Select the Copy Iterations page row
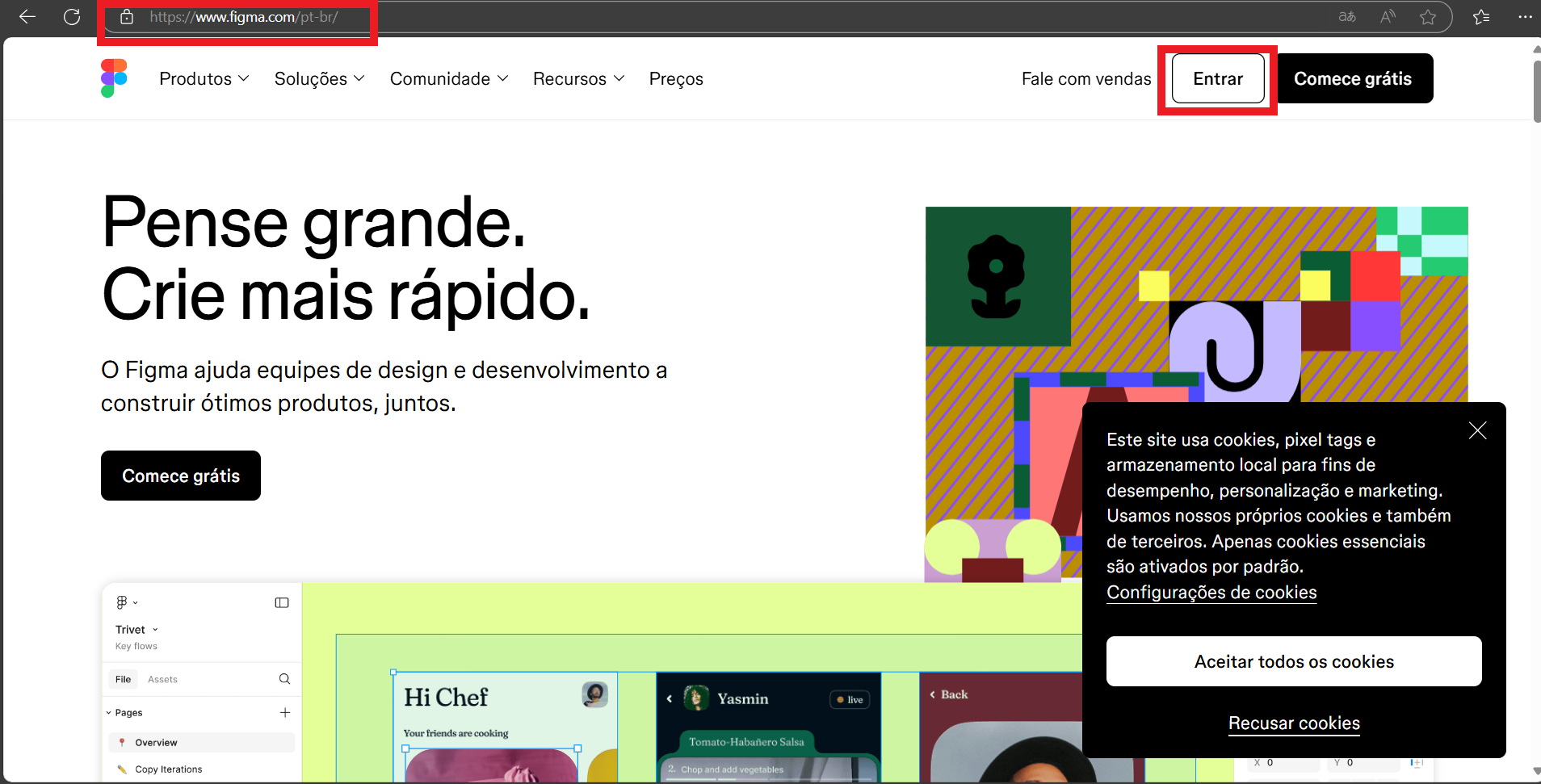This screenshot has height=784, width=1541. (201, 769)
